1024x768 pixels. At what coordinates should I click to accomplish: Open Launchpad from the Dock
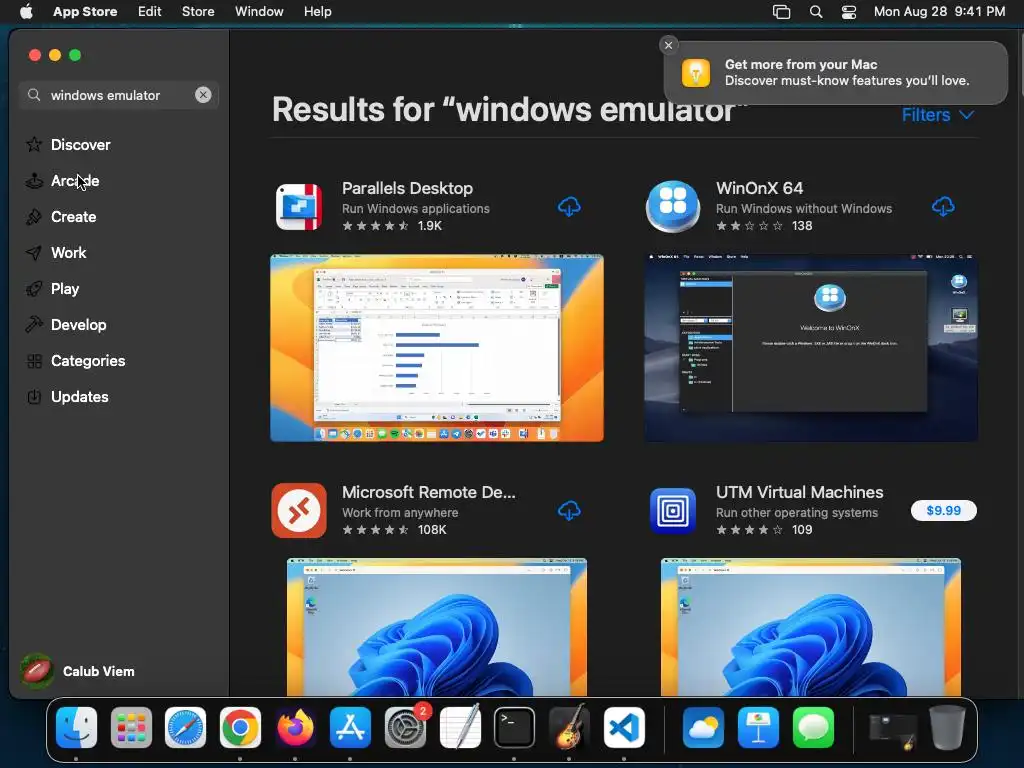click(131, 728)
